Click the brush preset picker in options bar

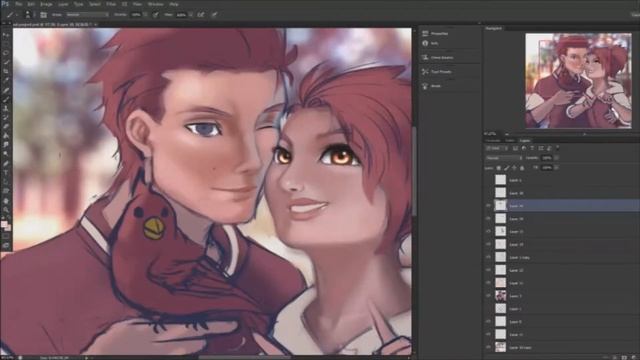click(x=27, y=15)
